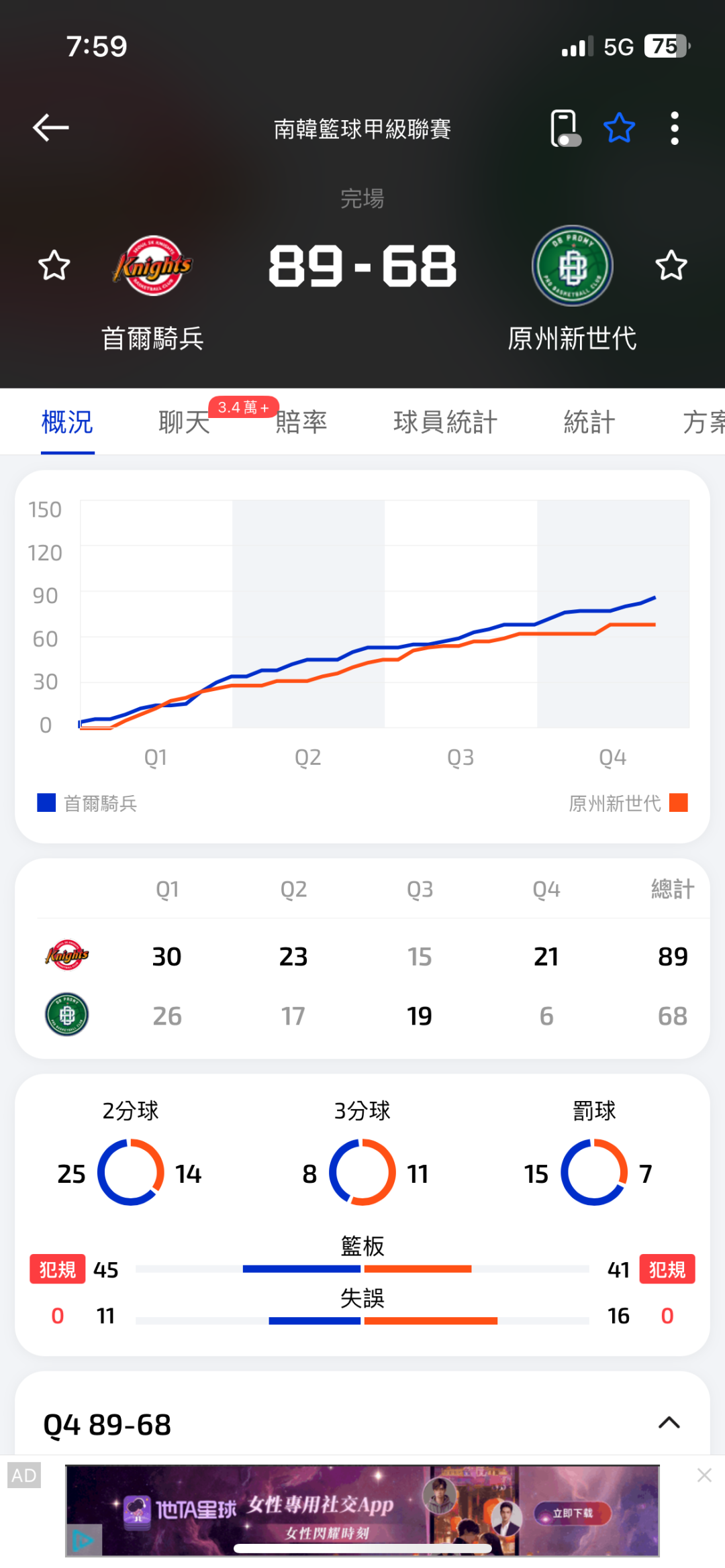Collapse the Q4 89-68 section chevron
The height and width of the screenshot is (1568, 725).
click(x=669, y=1422)
